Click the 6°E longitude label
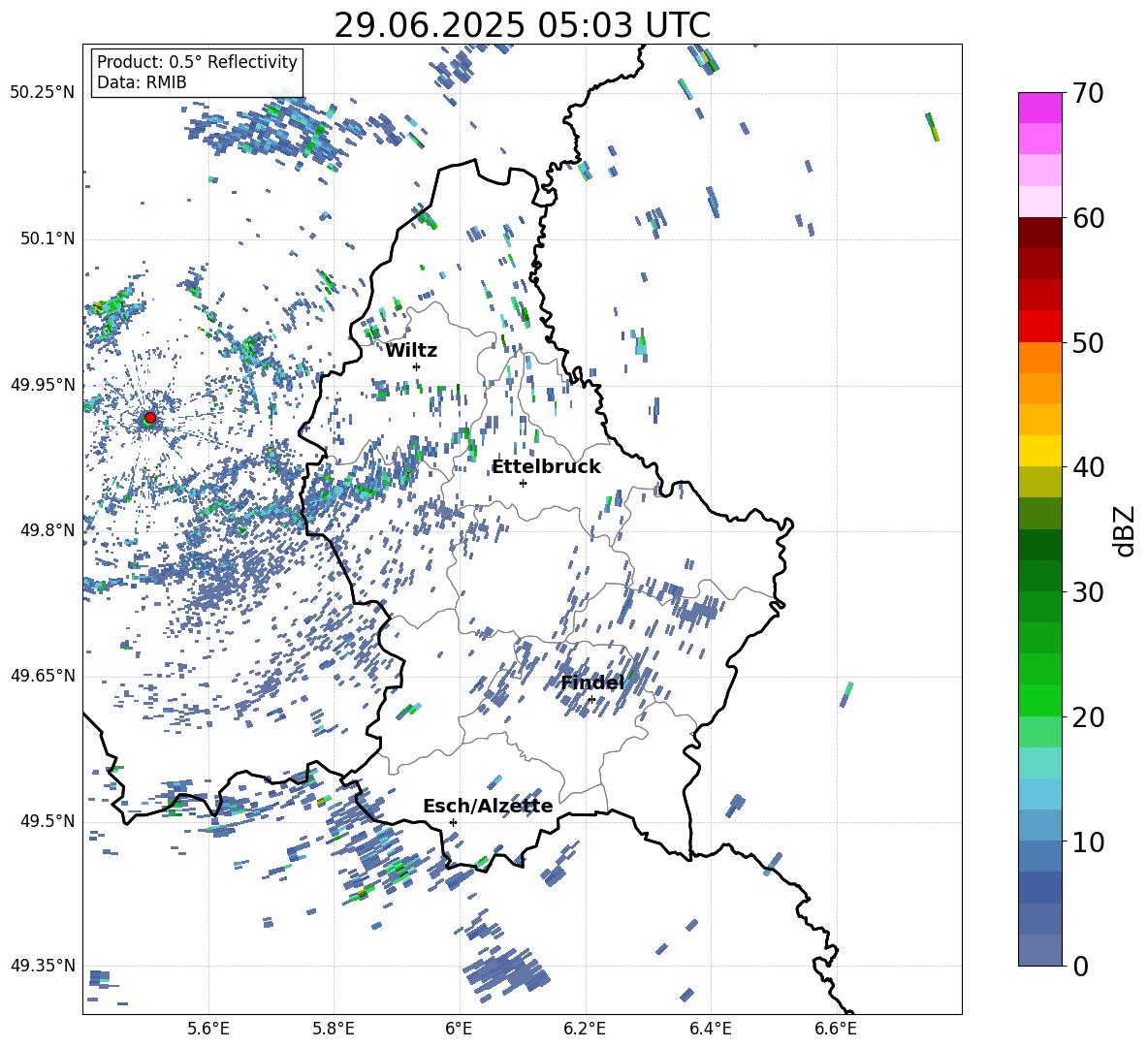 (x=459, y=1029)
